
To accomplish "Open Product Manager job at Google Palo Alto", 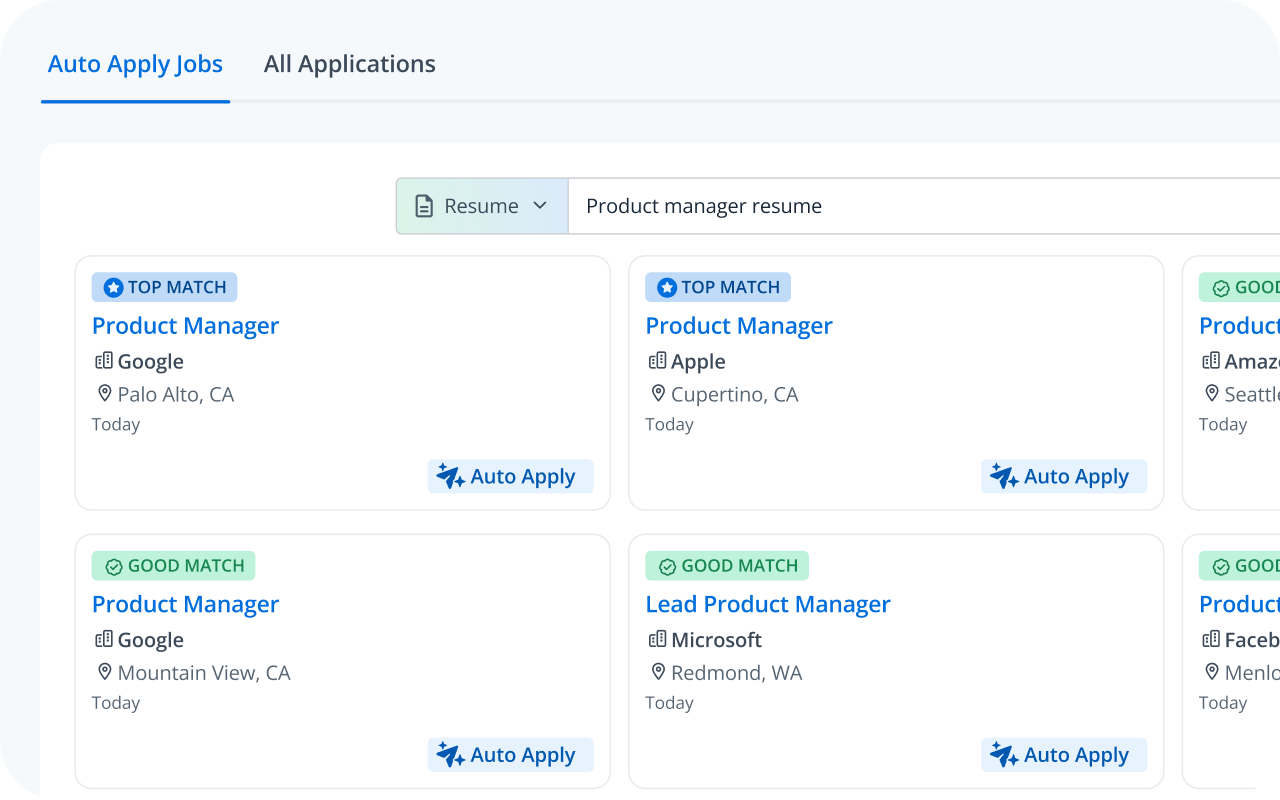I will (185, 326).
